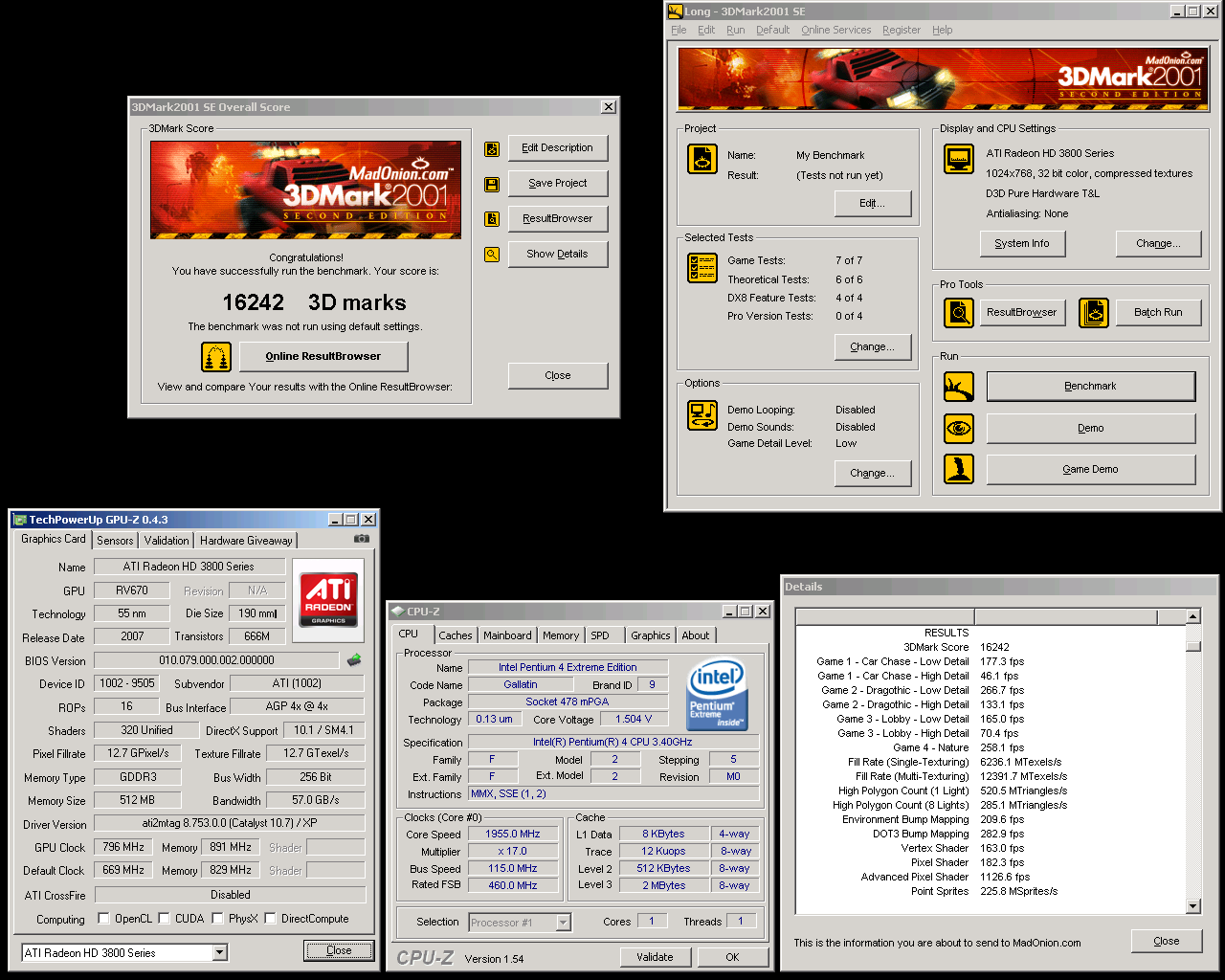This screenshot has width=1225, height=980.
Task: Click the ResultBrowser icon in score dialog
Action: [492, 219]
